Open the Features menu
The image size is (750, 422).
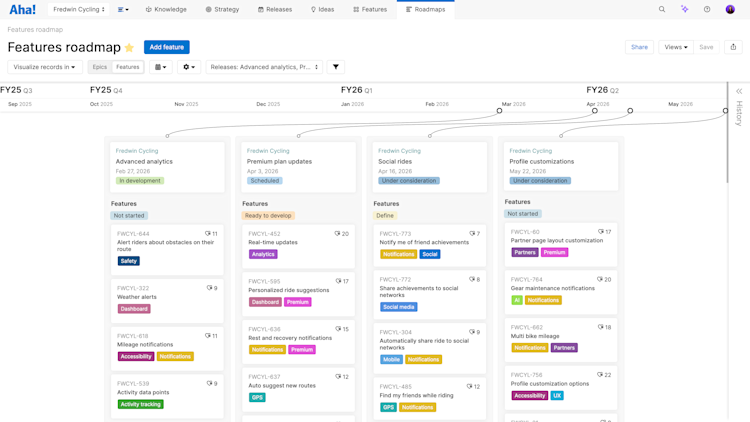[370, 9]
